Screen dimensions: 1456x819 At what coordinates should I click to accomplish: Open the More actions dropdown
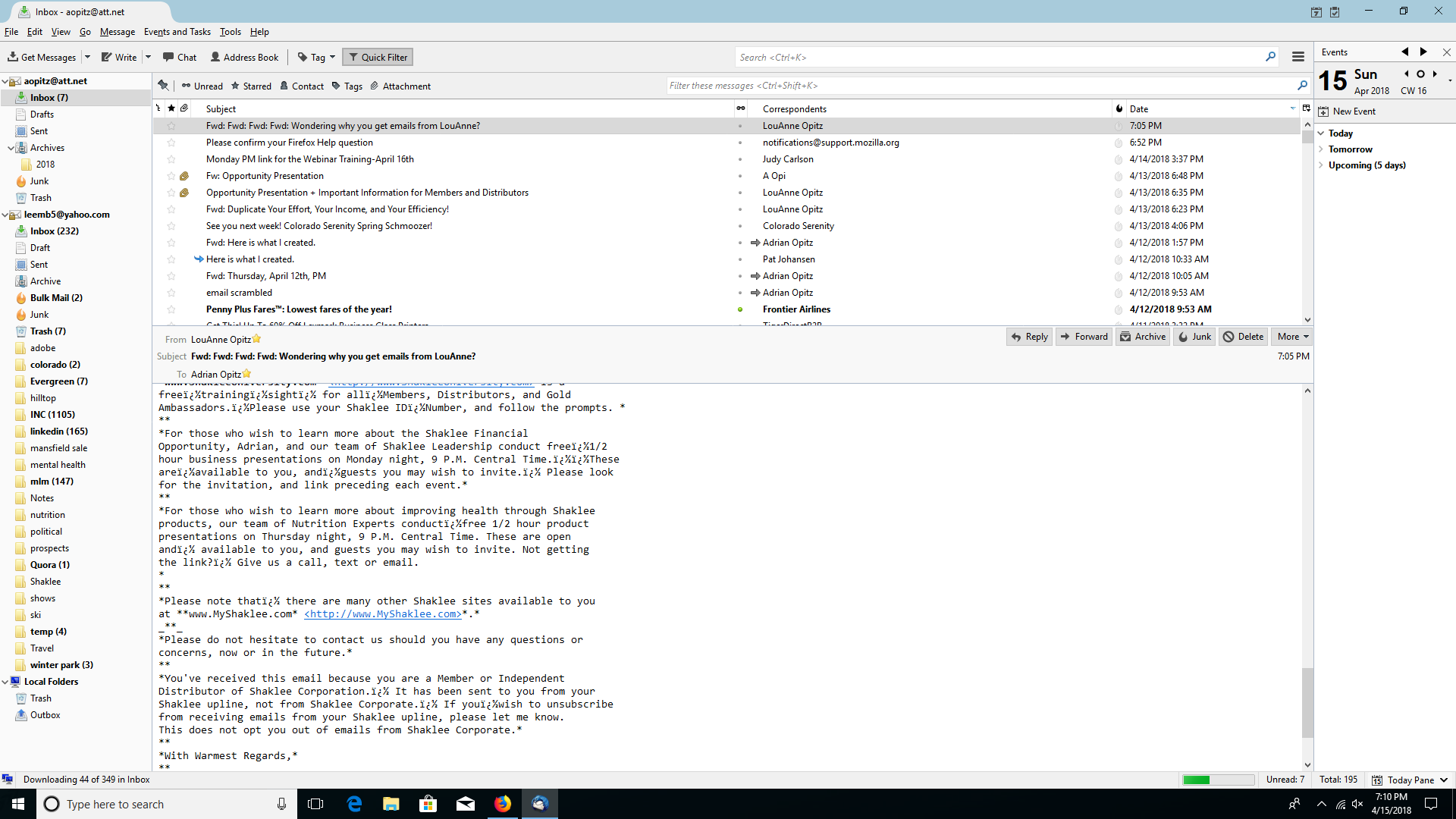[1293, 337]
